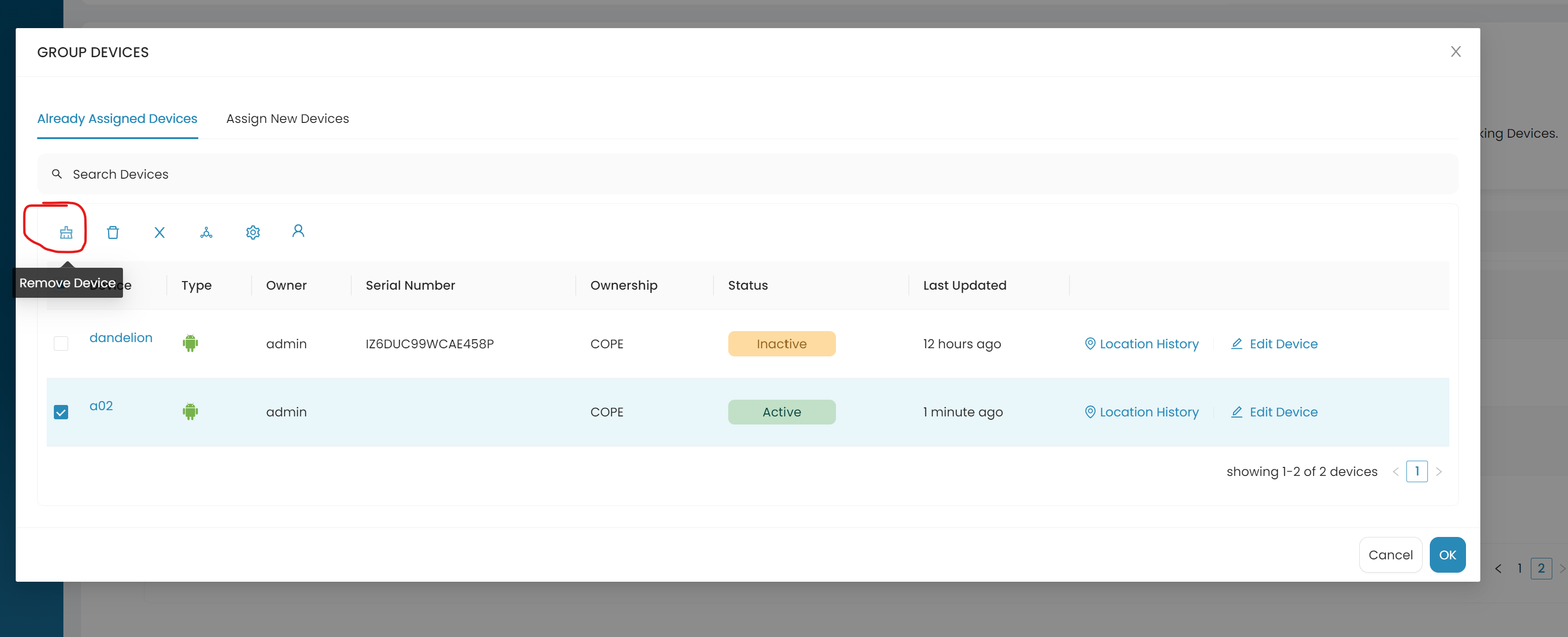
Task: Switch to the Assign New Devices tab
Action: [x=287, y=119]
